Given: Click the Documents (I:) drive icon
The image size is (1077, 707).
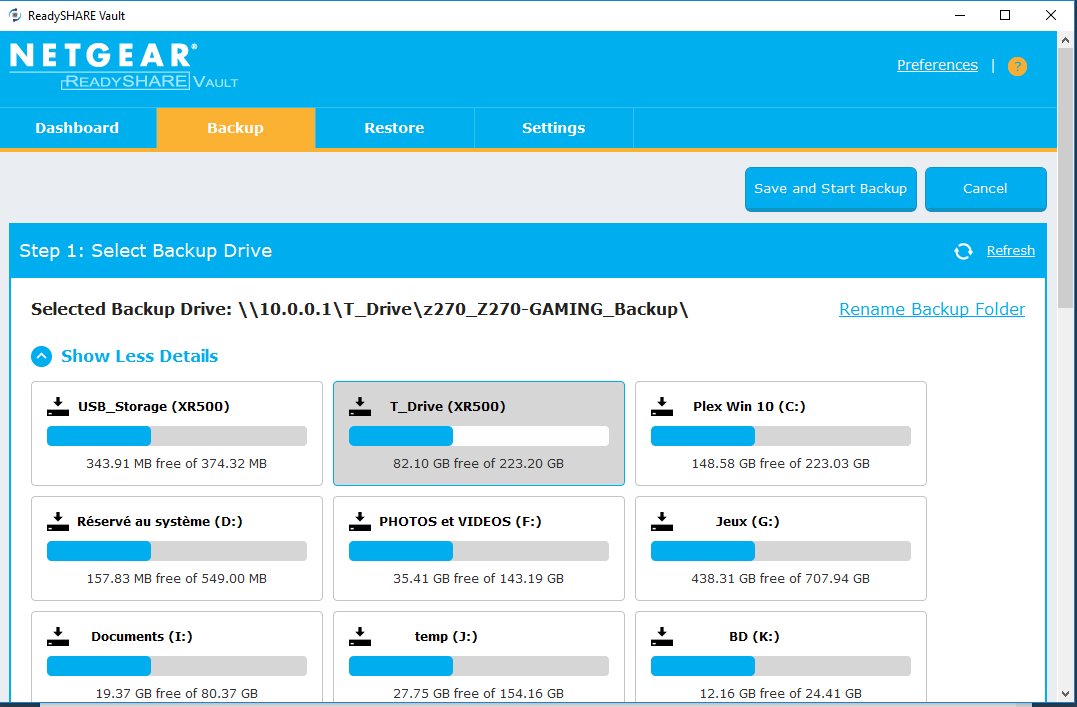Looking at the screenshot, I should [x=58, y=637].
